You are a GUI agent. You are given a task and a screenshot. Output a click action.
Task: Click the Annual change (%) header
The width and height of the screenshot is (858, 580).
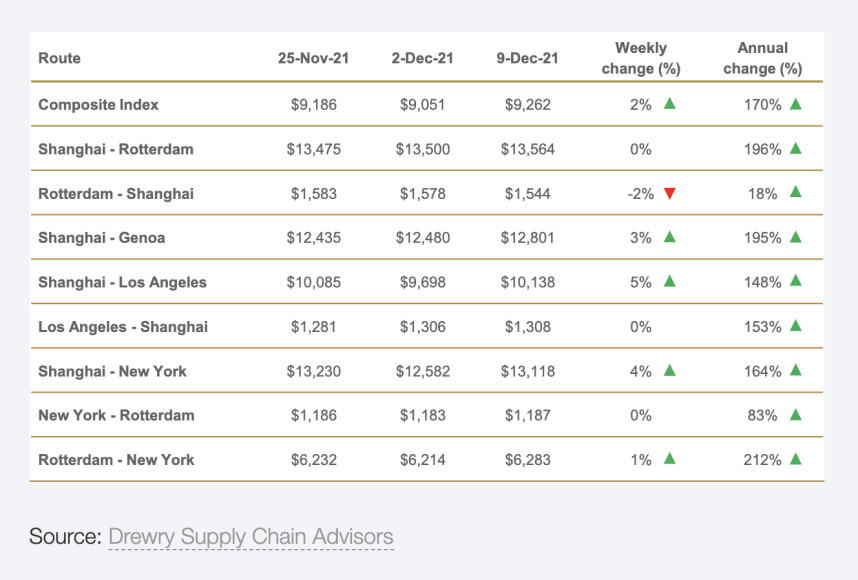[x=763, y=58]
